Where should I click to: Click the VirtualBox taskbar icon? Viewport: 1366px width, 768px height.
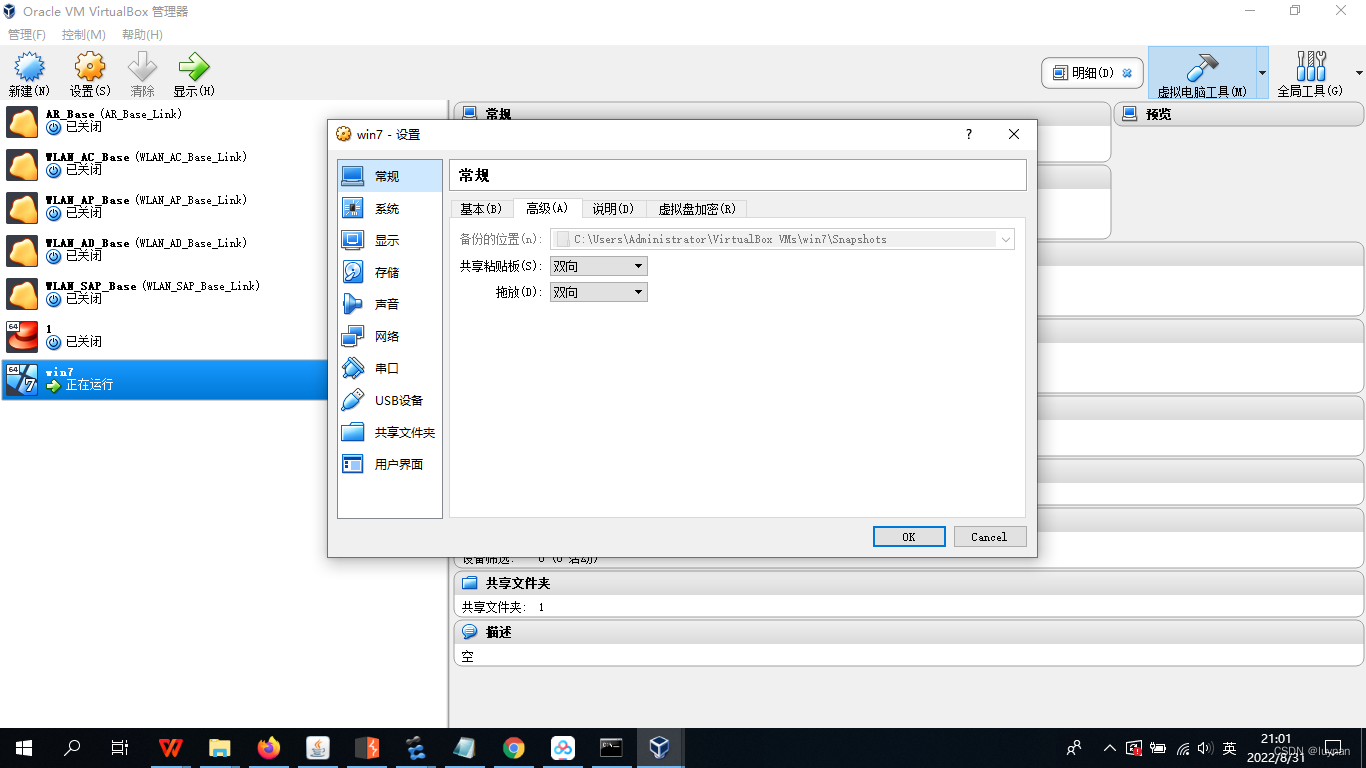(x=659, y=748)
